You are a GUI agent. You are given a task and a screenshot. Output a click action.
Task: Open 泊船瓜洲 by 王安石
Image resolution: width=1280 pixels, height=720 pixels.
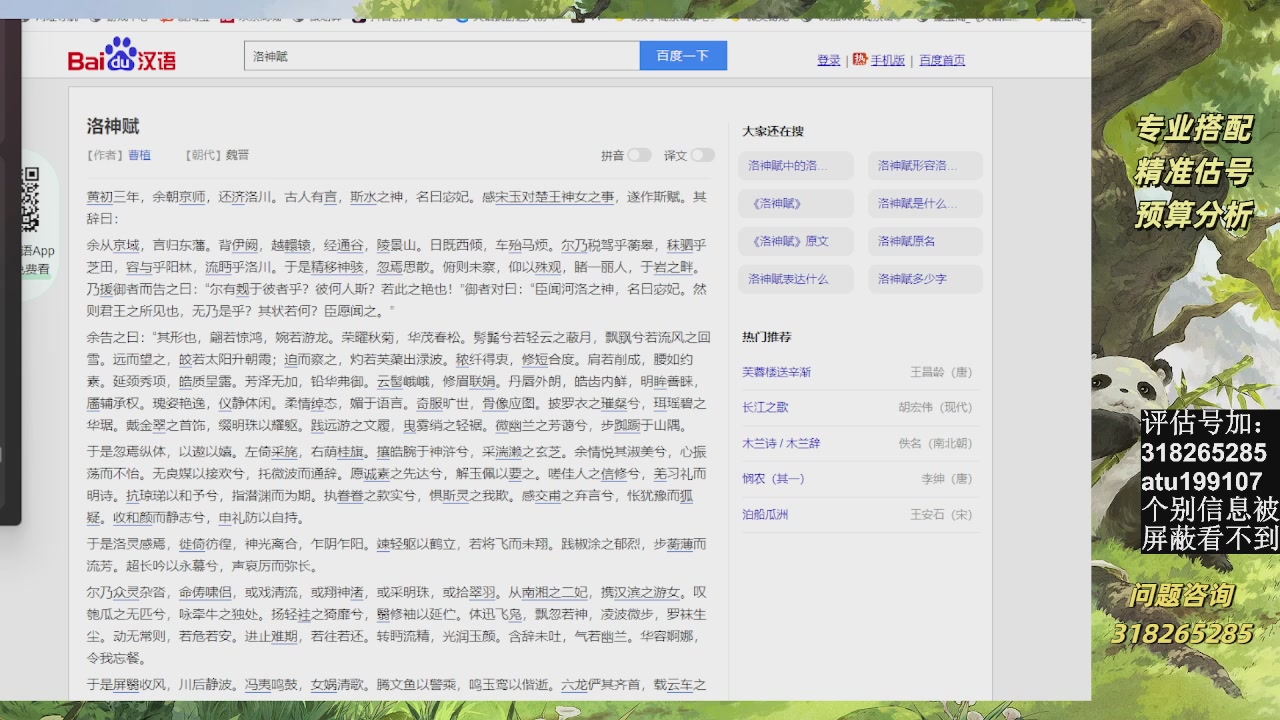tap(766, 515)
